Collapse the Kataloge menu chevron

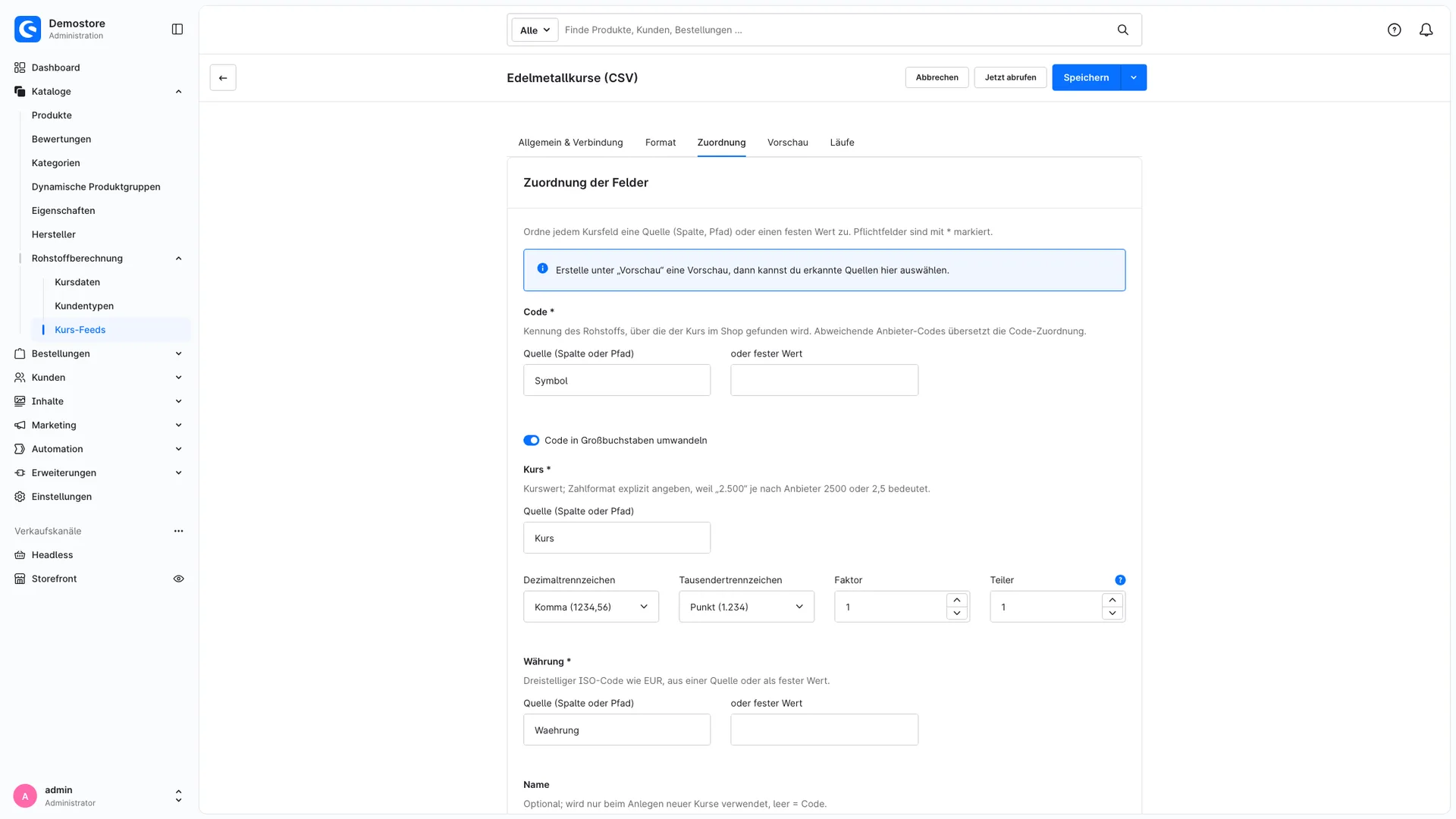pos(178,91)
